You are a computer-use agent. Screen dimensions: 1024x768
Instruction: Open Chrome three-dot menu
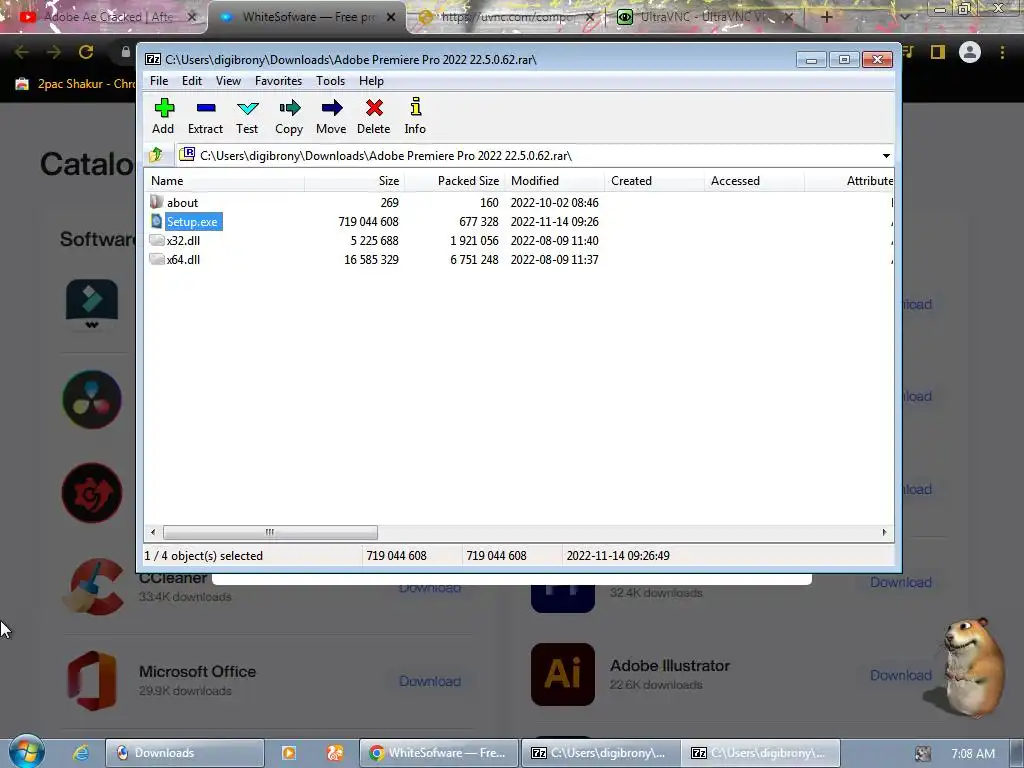1002,52
